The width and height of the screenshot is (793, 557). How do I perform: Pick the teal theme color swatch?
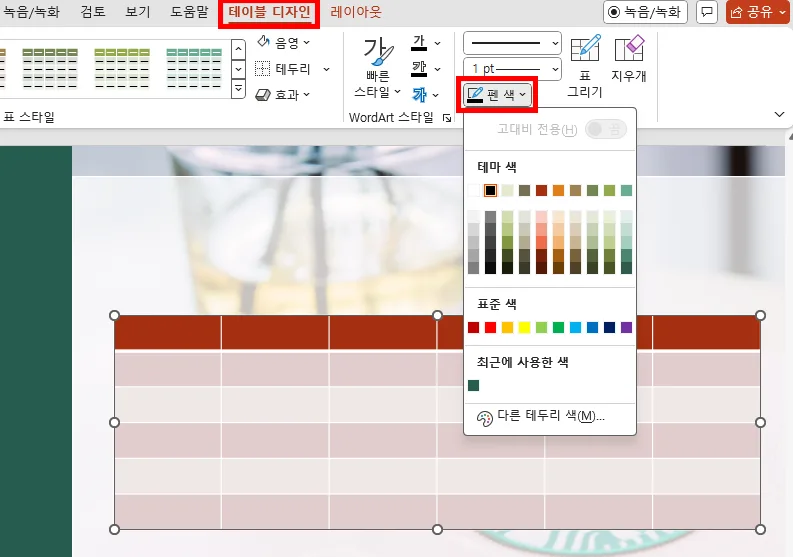[x=626, y=190]
